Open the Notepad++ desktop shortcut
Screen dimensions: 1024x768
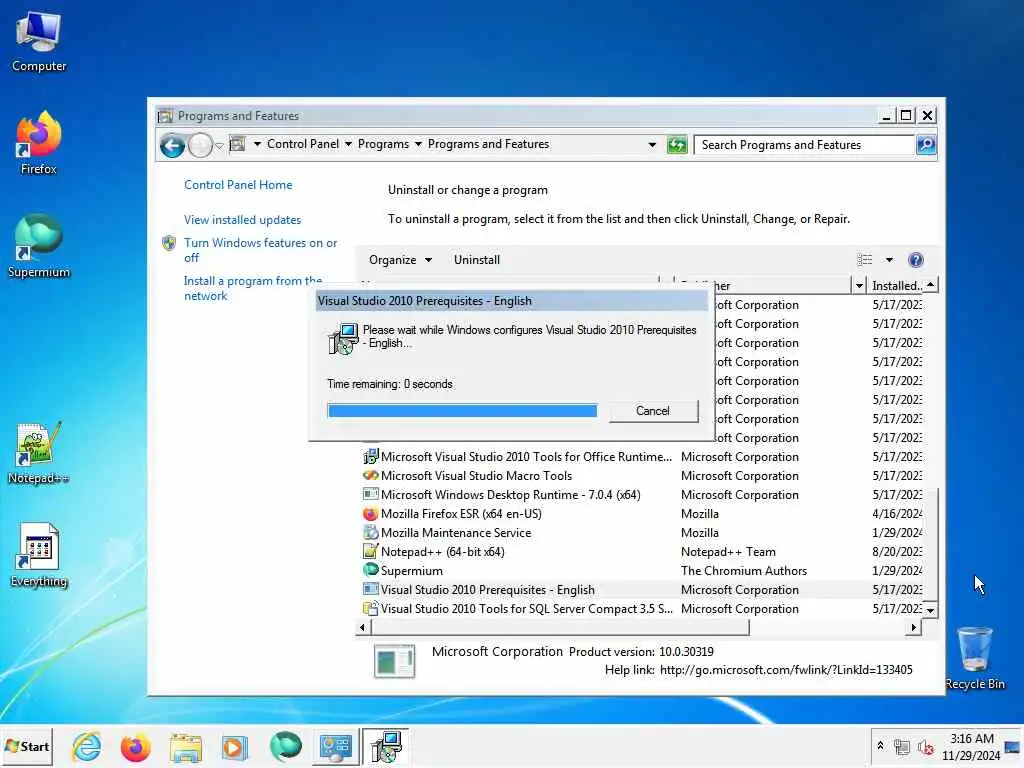(39, 453)
